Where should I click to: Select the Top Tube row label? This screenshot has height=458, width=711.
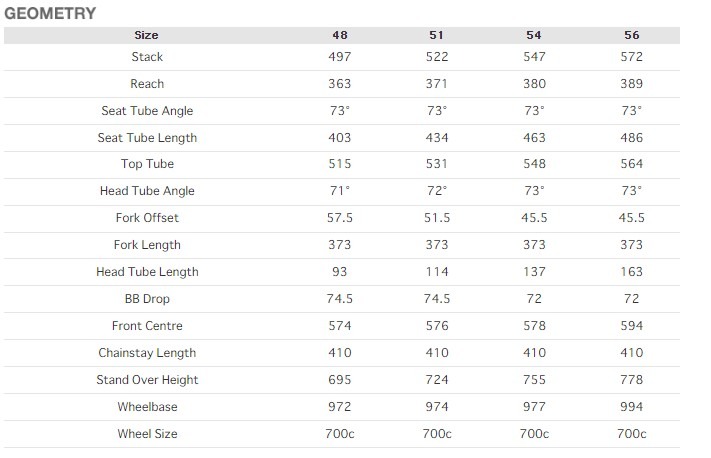click(x=147, y=165)
